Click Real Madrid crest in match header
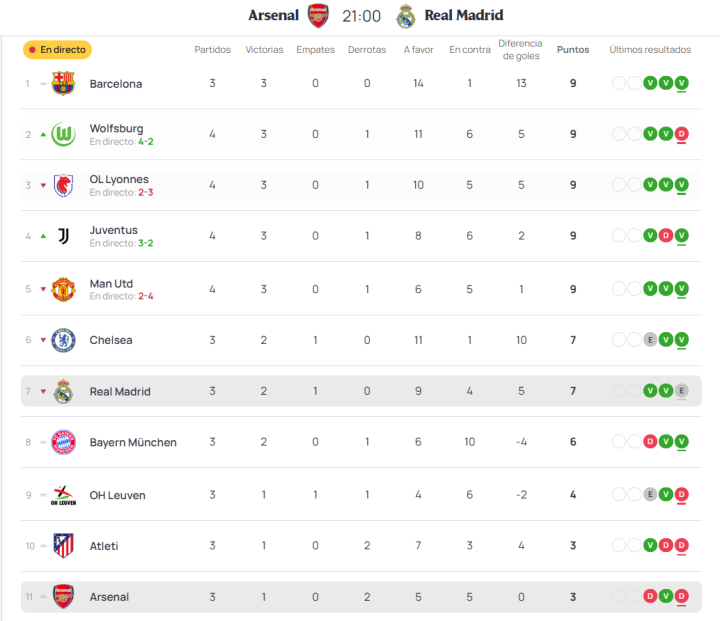Screen dimensions: 720x621 coord(405,16)
